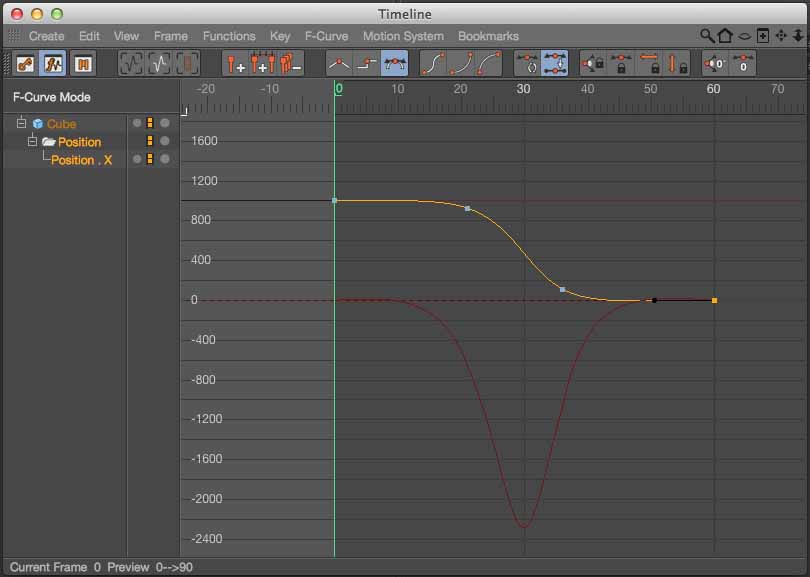This screenshot has height=577, width=810.
Task: Toggle Lock Time horizontal bar padlock
Action: pos(649,64)
